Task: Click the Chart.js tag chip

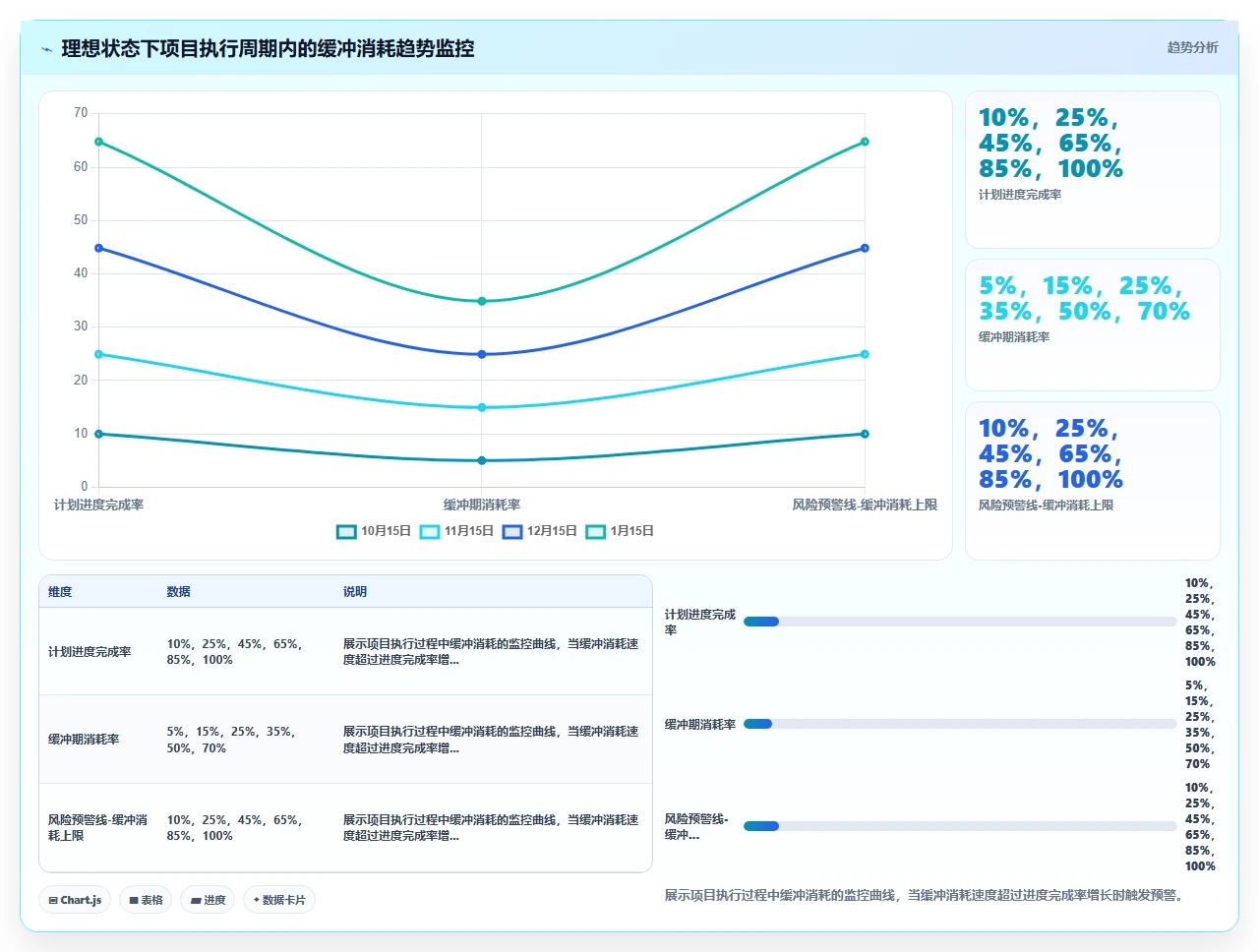Action: (x=75, y=900)
